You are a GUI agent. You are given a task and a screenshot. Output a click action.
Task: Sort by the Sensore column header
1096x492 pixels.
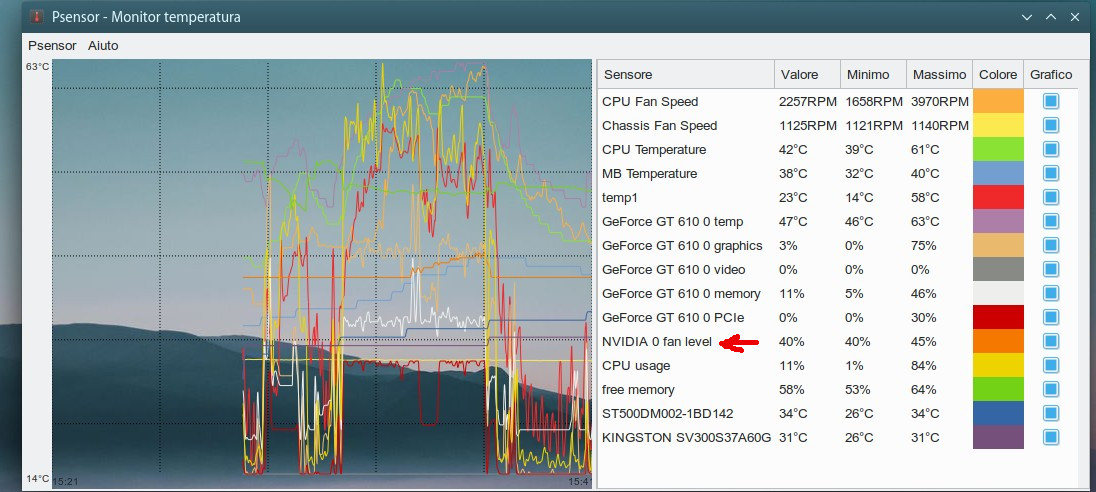click(x=686, y=74)
